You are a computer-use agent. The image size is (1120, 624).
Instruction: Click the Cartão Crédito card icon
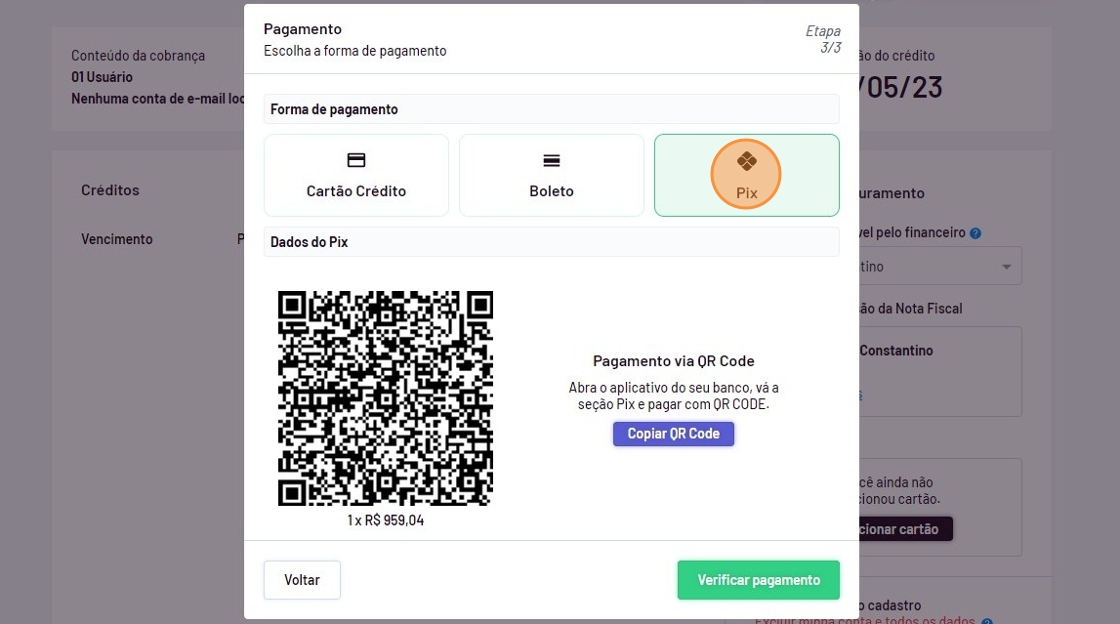[356, 160]
